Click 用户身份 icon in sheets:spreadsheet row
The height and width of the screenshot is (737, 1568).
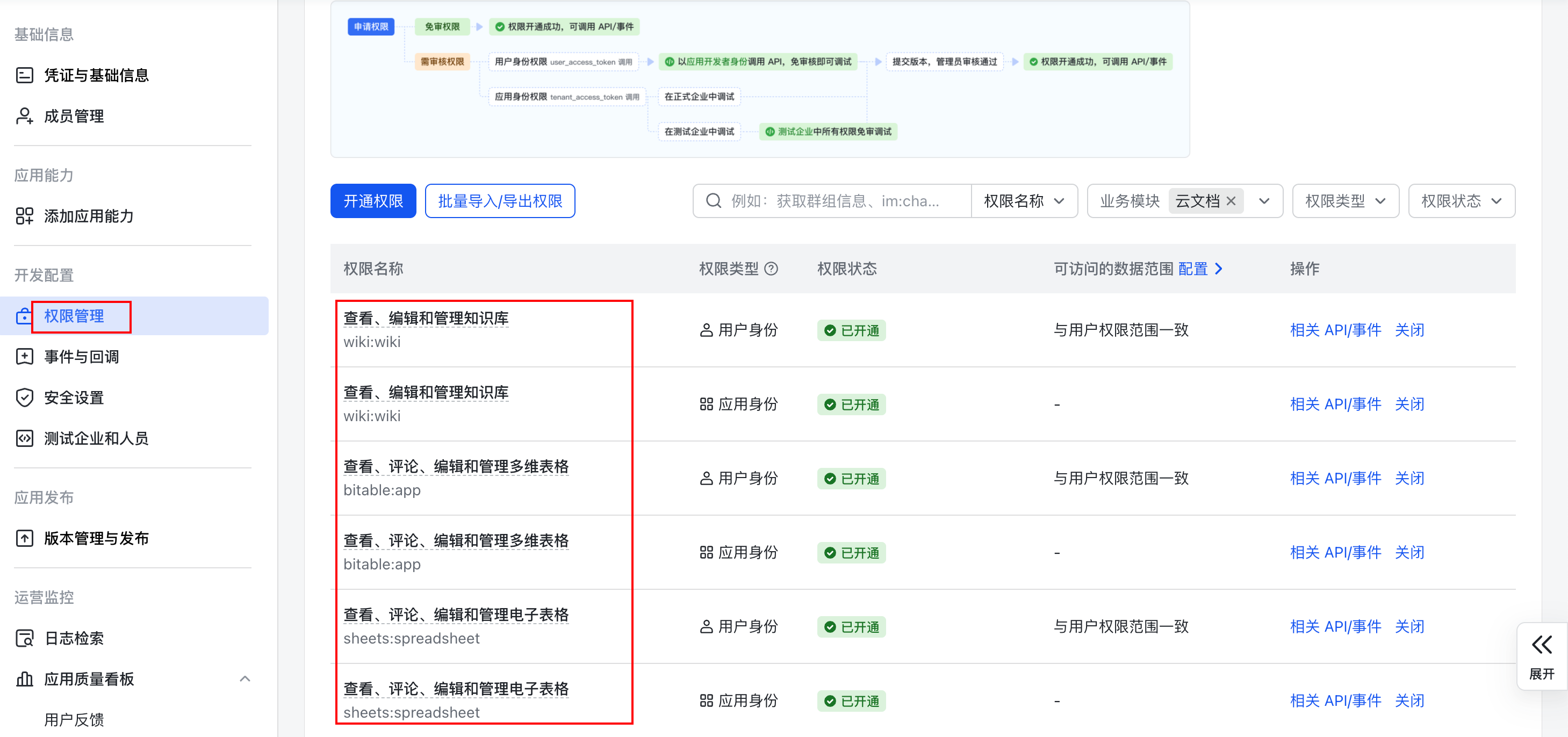(706, 627)
